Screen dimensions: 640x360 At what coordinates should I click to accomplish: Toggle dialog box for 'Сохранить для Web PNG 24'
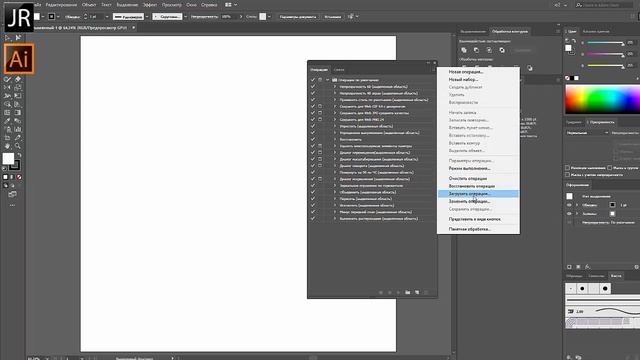[320, 120]
